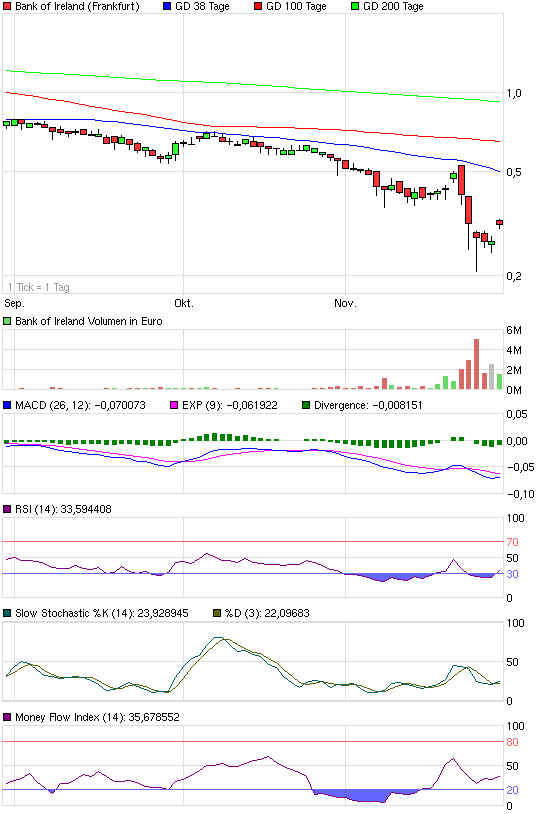Click the '0,5' price axis value
Image resolution: width=545 pixels, height=814 pixels.
click(514, 172)
